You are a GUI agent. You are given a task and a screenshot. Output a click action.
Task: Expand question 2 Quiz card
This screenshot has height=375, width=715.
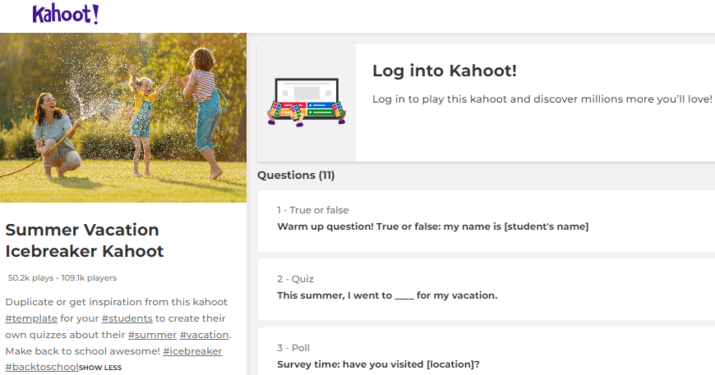pyautogui.click(x=486, y=290)
